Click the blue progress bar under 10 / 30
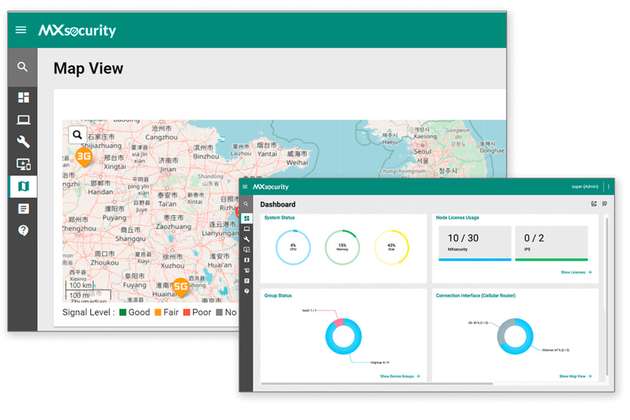 (x=475, y=260)
